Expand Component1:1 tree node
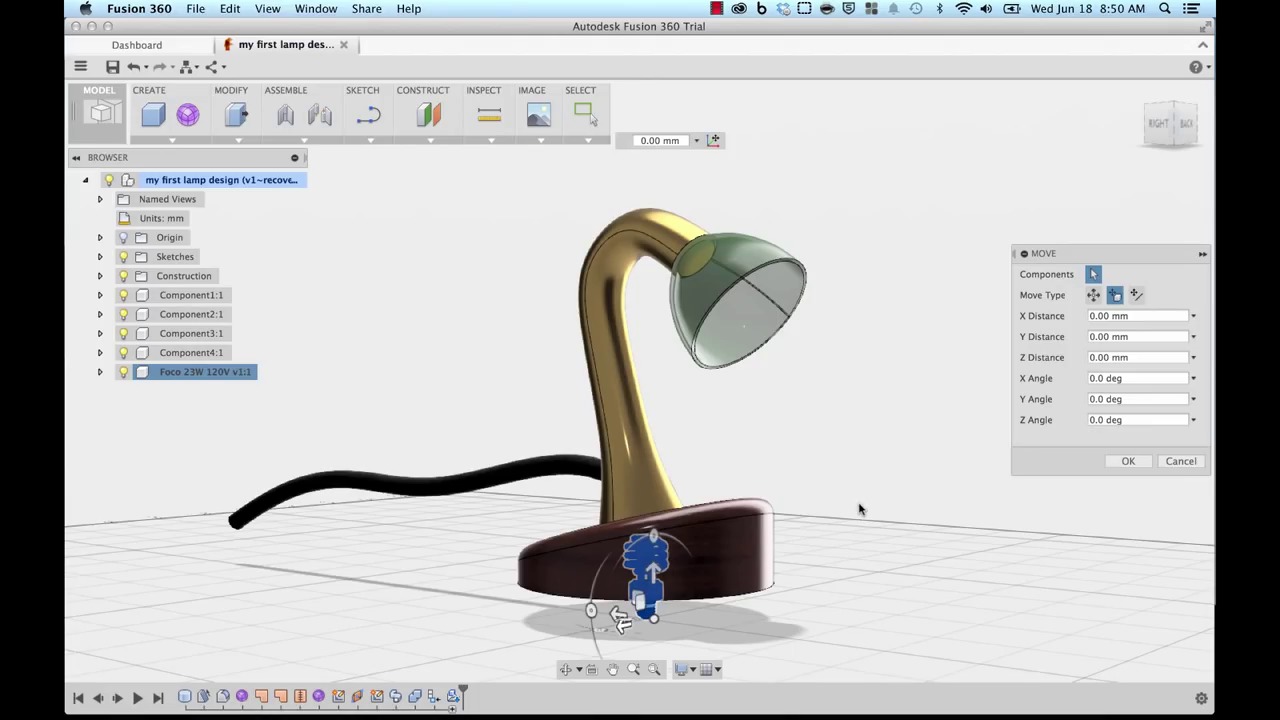Screen dimensions: 1280x720 [x=100, y=295]
